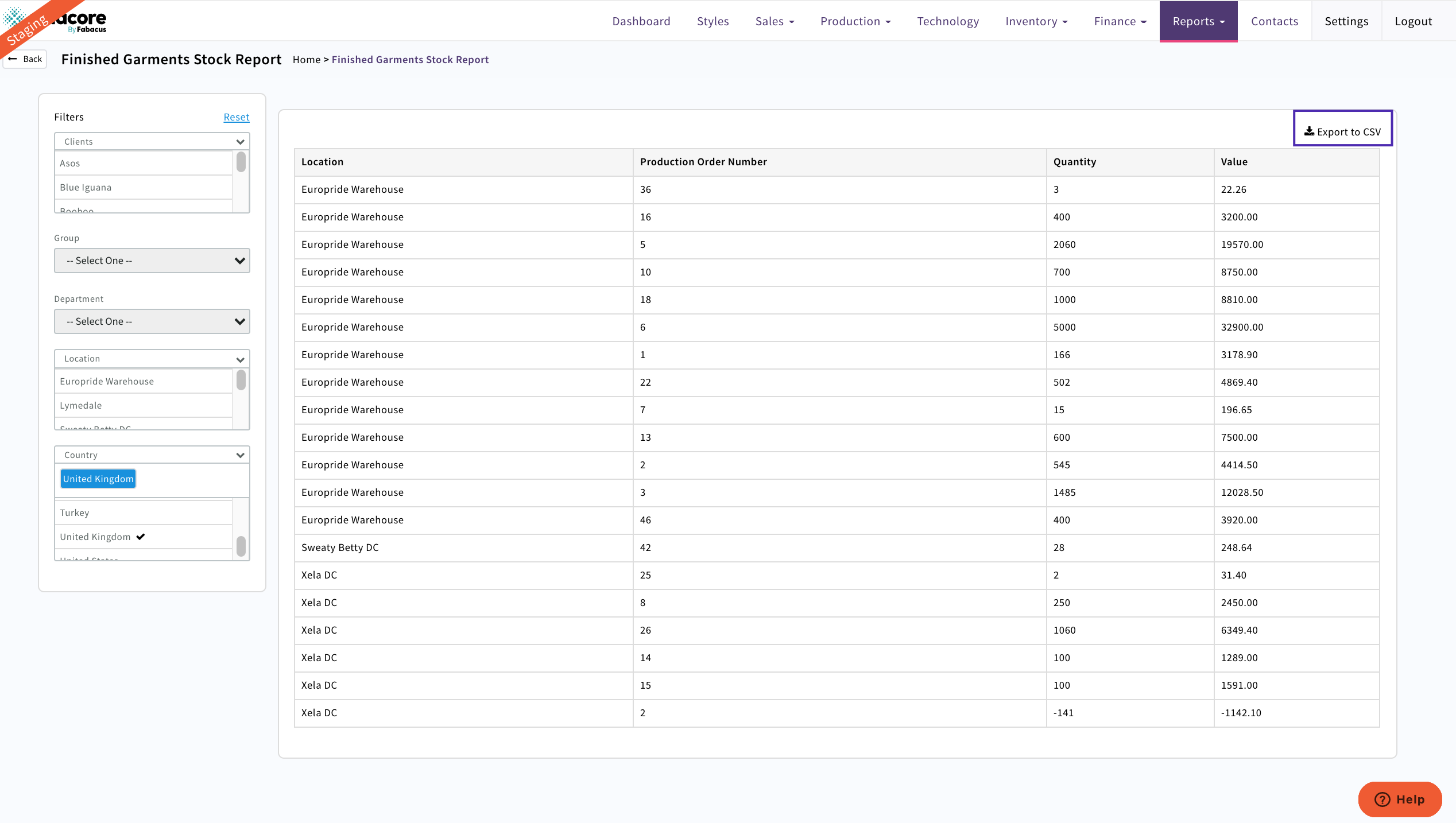
Task: Go to the Dashboard tab
Action: (641, 21)
